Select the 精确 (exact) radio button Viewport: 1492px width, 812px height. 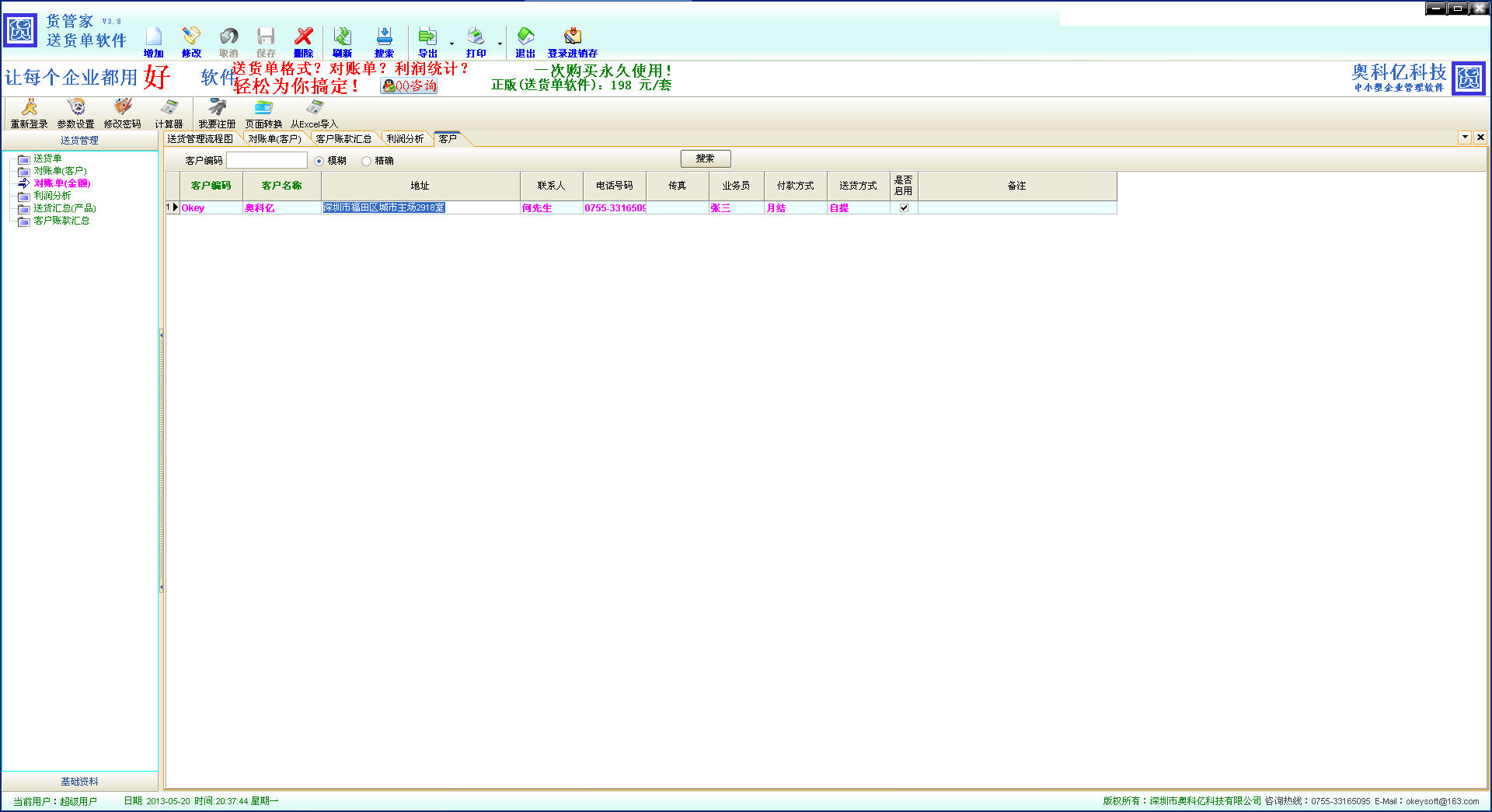[x=366, y=161]
